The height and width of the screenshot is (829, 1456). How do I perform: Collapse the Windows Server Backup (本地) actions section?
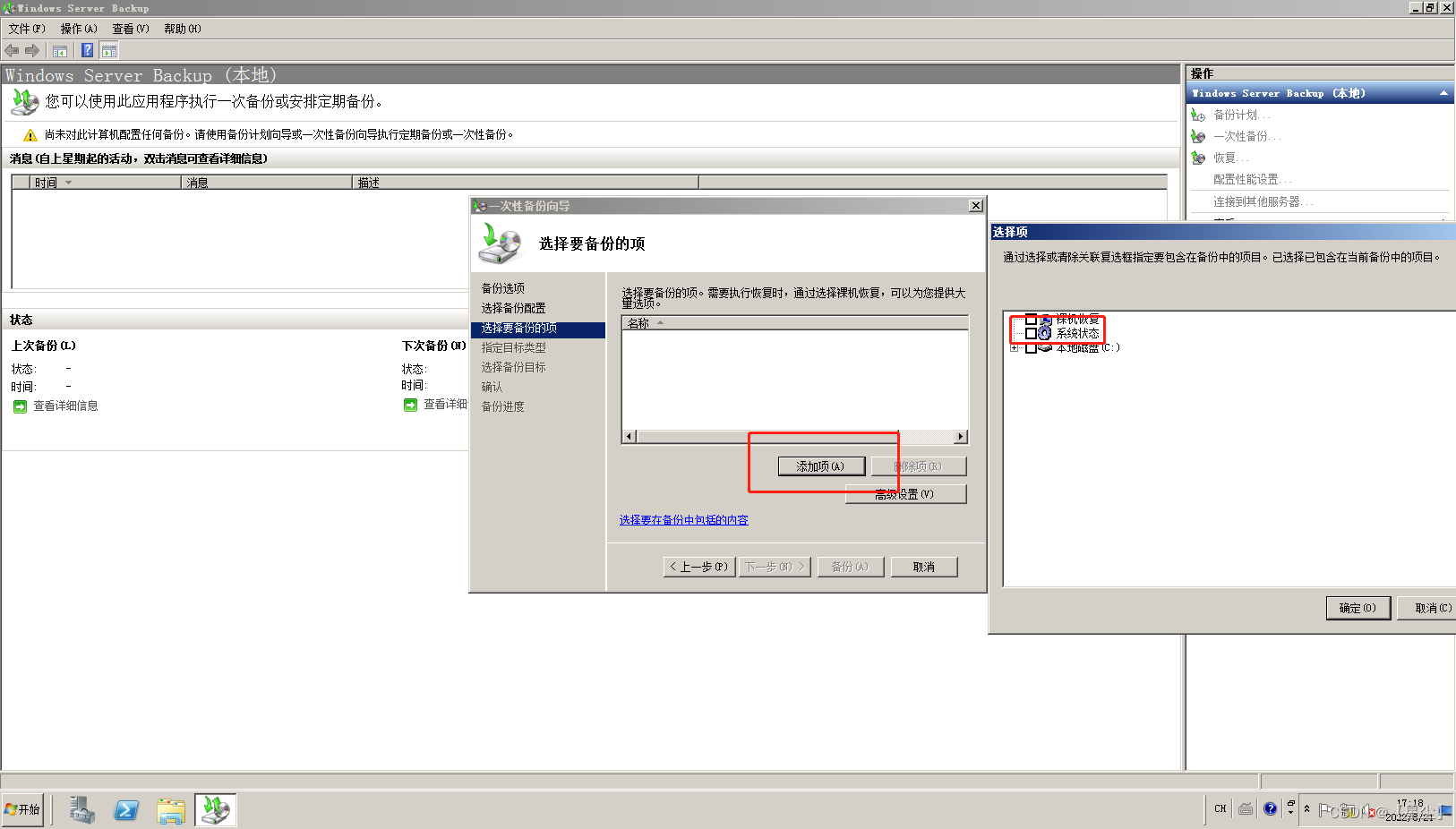click(1443, 93)
